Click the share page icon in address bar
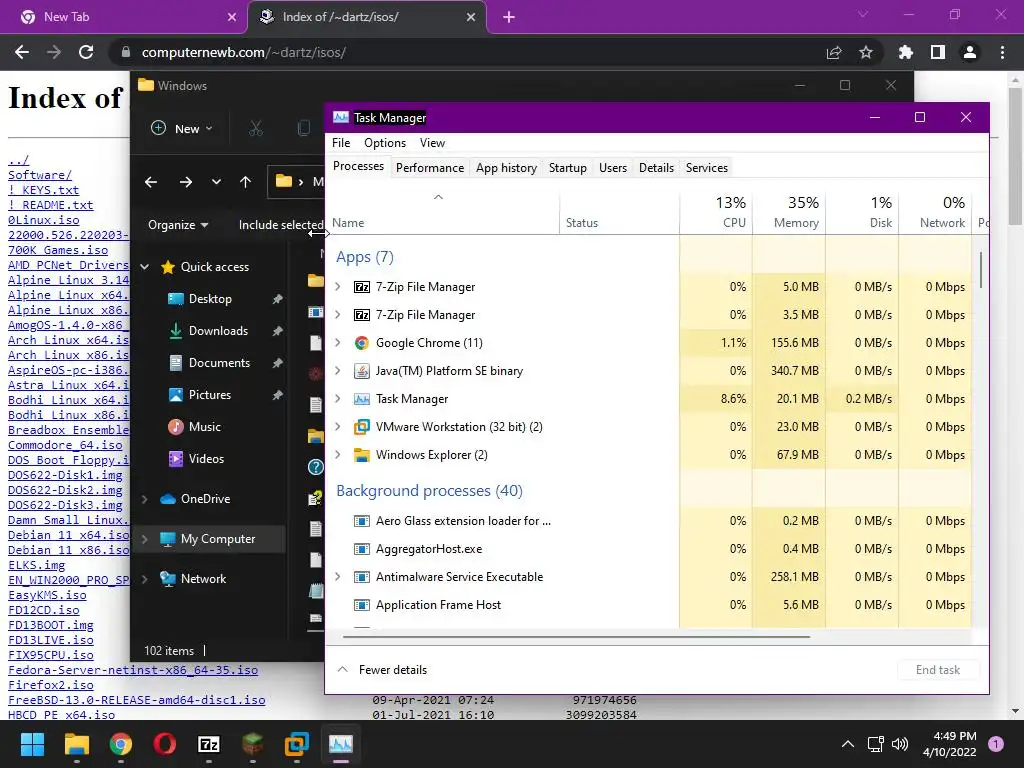 click(x=834, y=52)
